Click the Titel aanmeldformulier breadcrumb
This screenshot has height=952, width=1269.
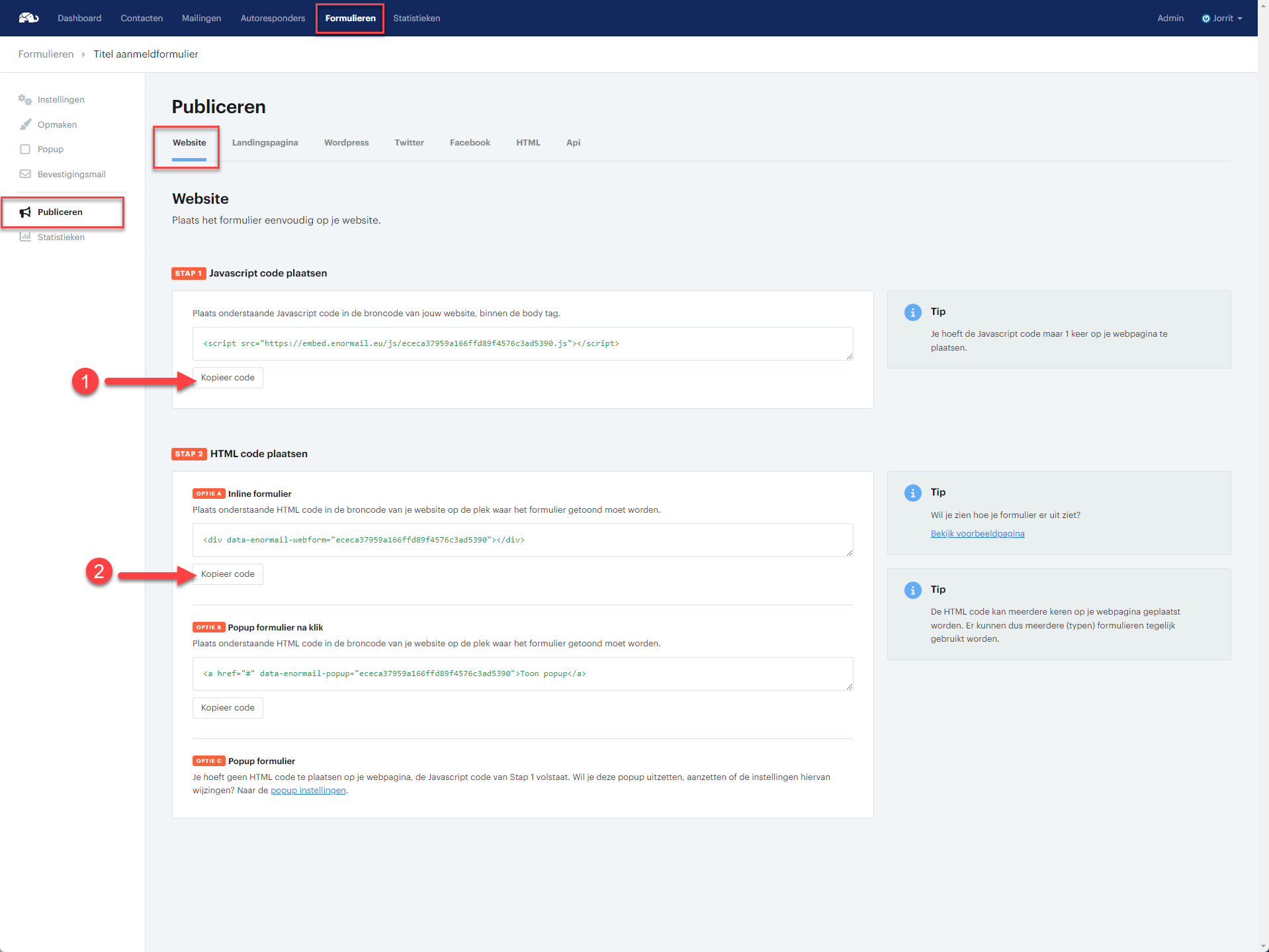tap(146, 54)
